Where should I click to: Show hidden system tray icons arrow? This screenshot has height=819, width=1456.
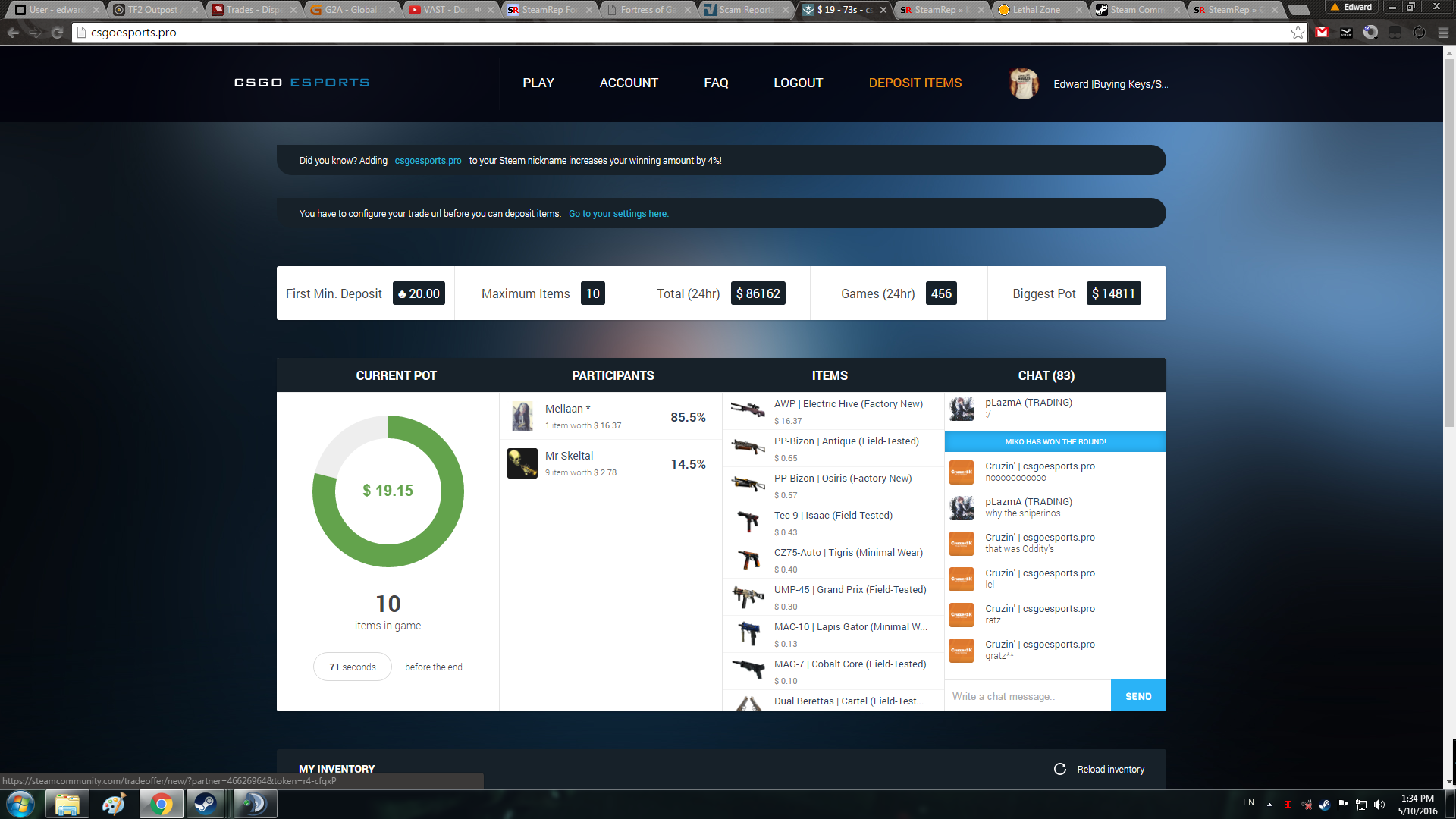click(1269, 805)
